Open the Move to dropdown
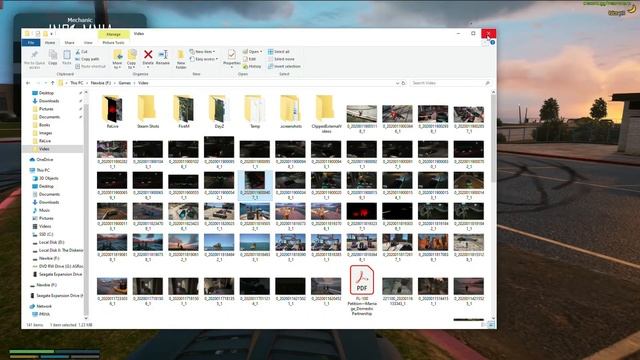640x360 pixels. coord(118,59)
